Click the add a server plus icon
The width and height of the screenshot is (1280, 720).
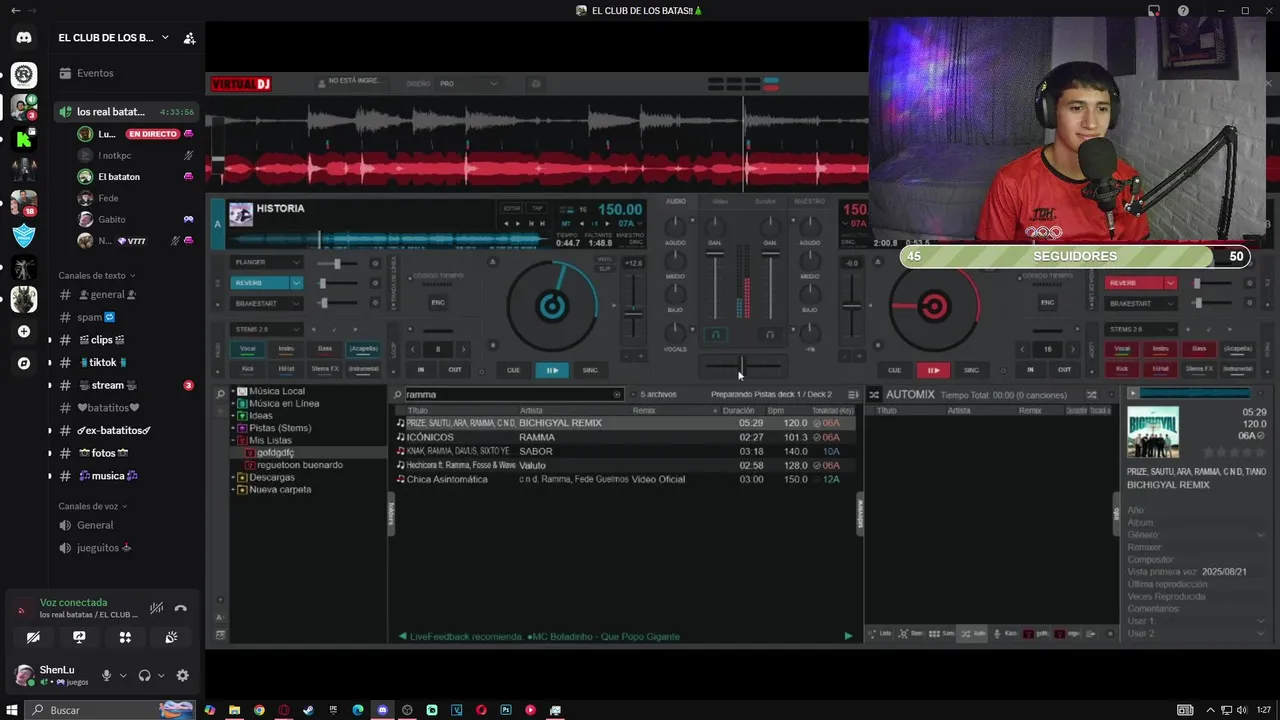pyautogui.click(x=24, y=331)
